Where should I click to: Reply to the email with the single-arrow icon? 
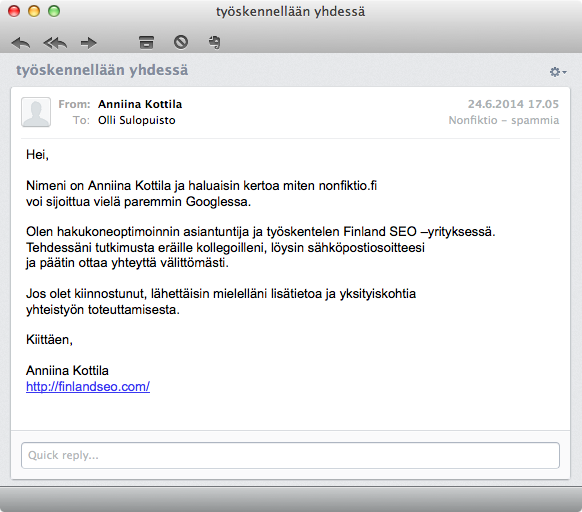21,43
